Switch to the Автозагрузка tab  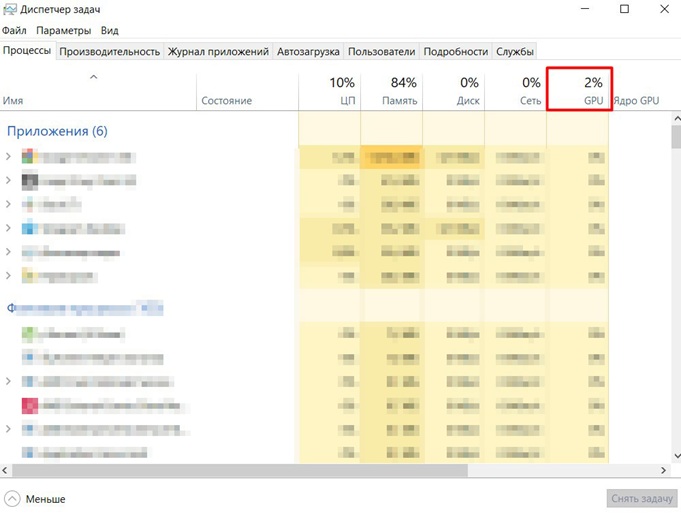tap(308, 51)
